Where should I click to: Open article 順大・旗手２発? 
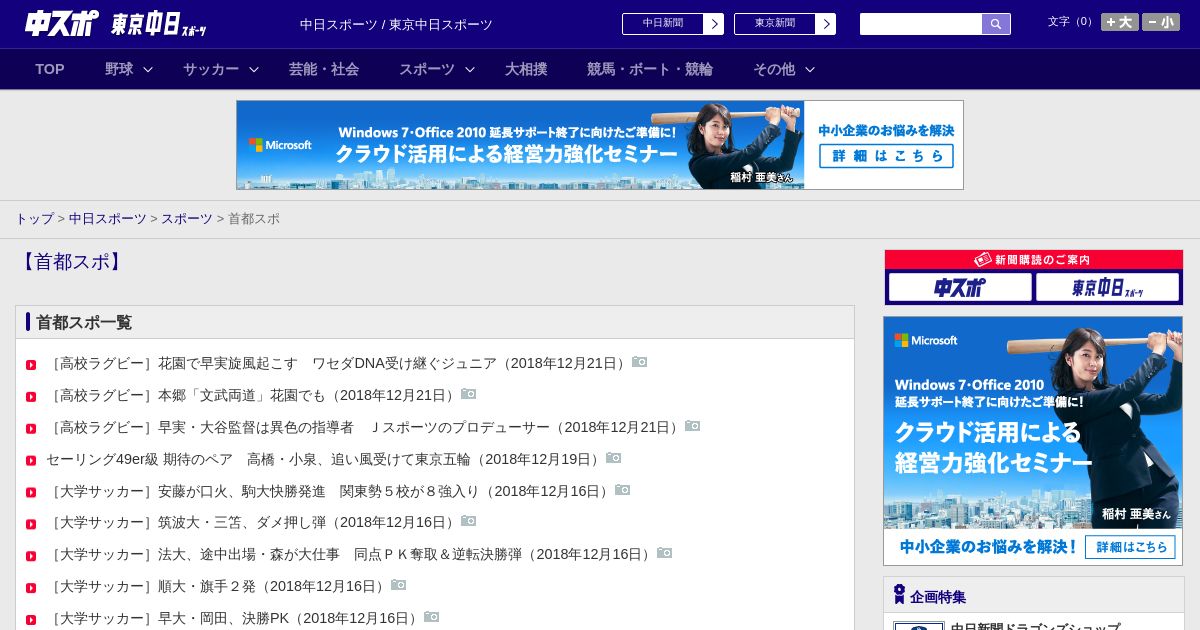[218, 586]
